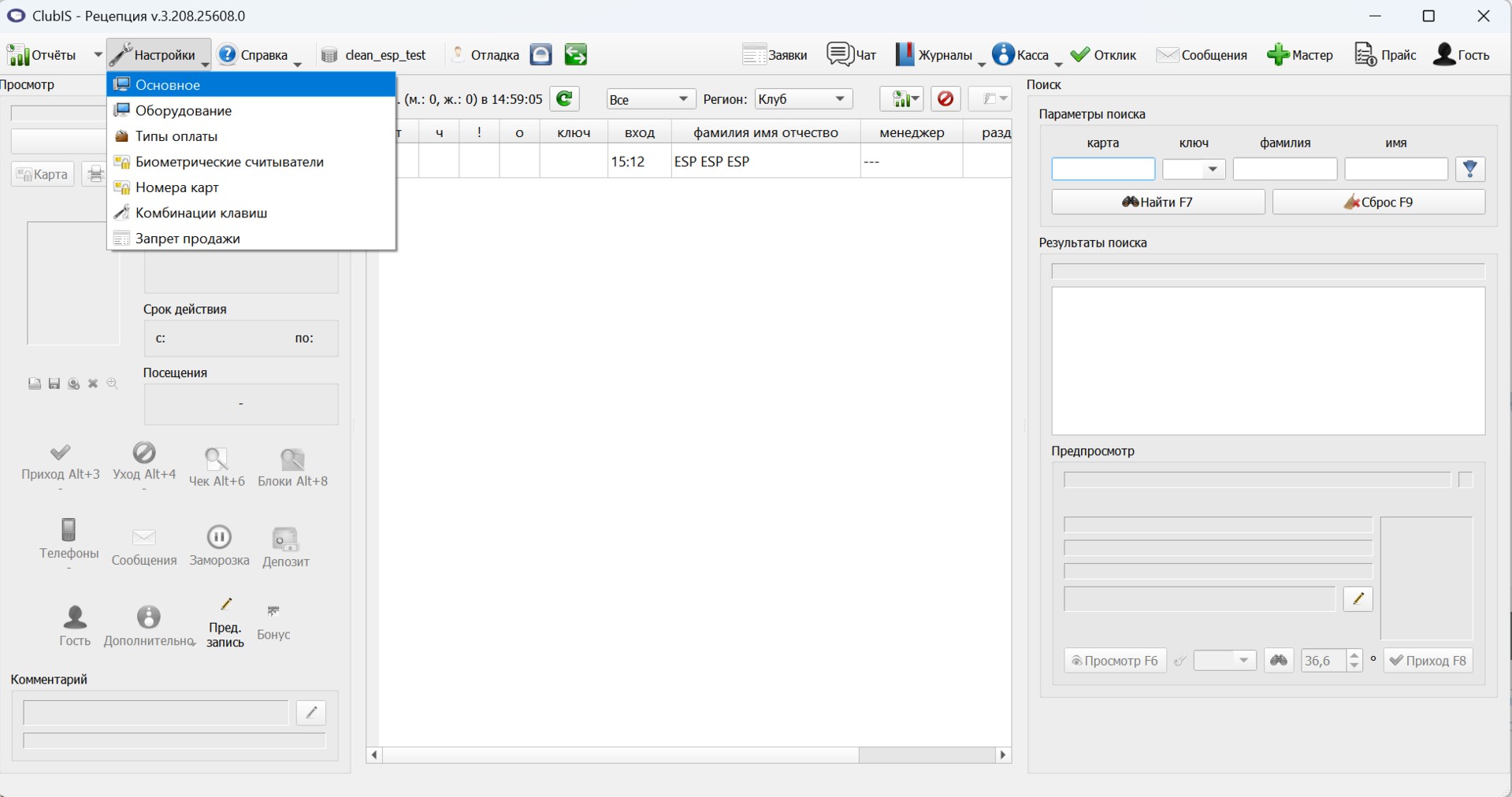Click the binoculars button in Предпросмотр
The image size is (1512, 797).
(x=1279, y=661)
